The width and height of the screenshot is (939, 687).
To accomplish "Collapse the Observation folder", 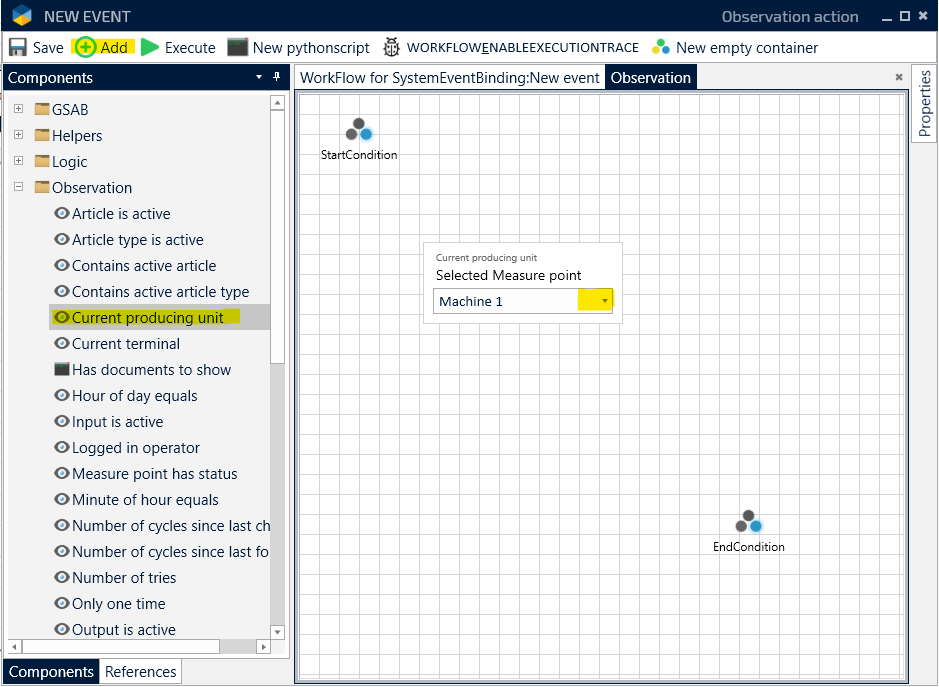I will coord(18,187).
